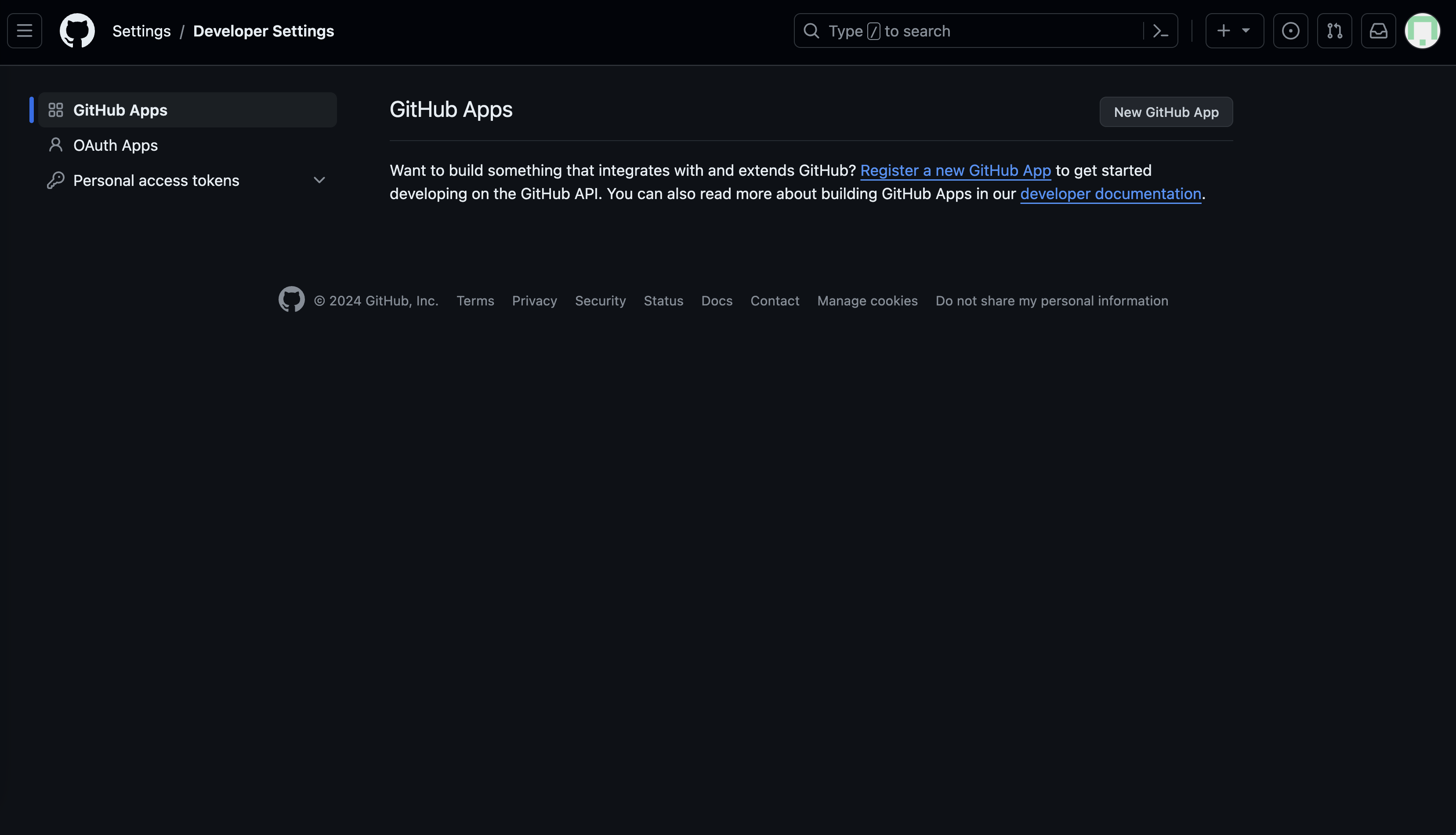Expand Personal access tokens chevron
Screen dimensions: 1456x835
pyautogui.click(x=319, y=180)
